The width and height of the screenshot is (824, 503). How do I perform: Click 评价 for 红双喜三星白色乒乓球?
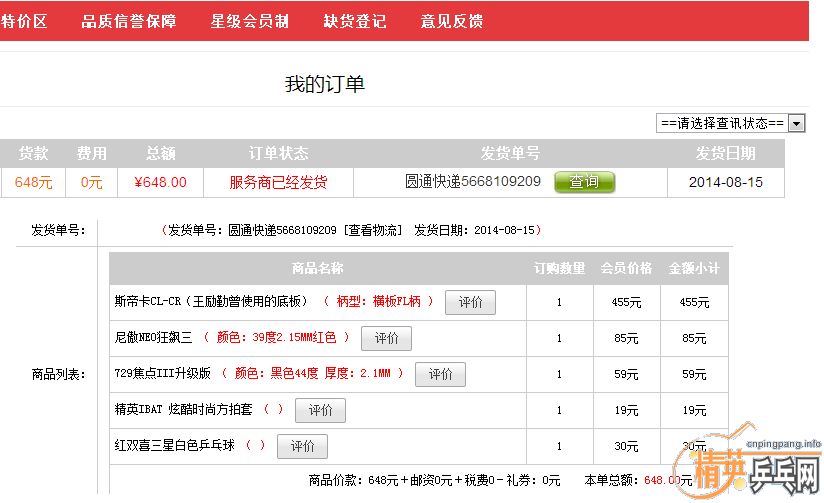click(302, 446)
